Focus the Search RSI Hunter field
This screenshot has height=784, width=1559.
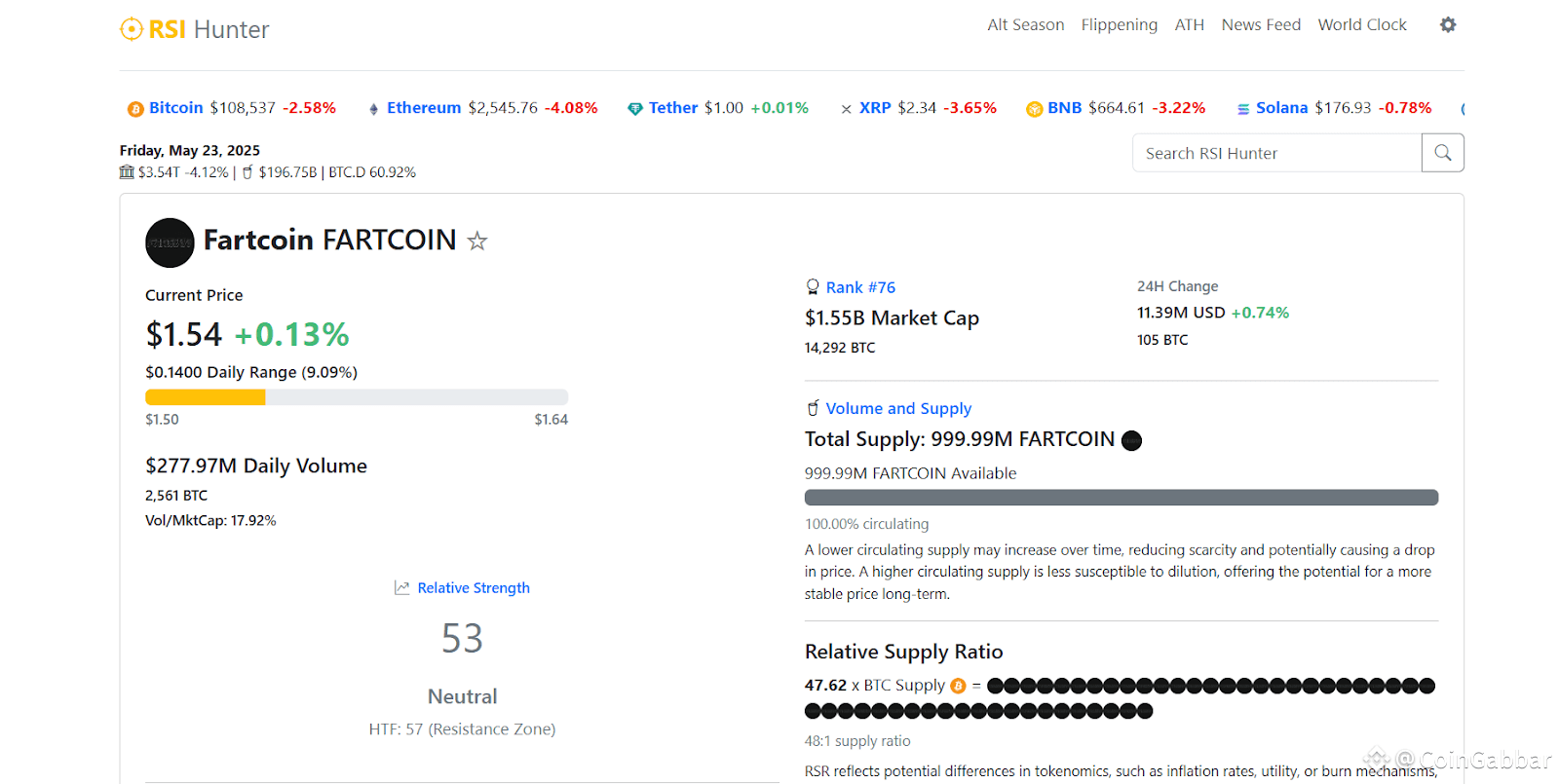point(1276,153)
